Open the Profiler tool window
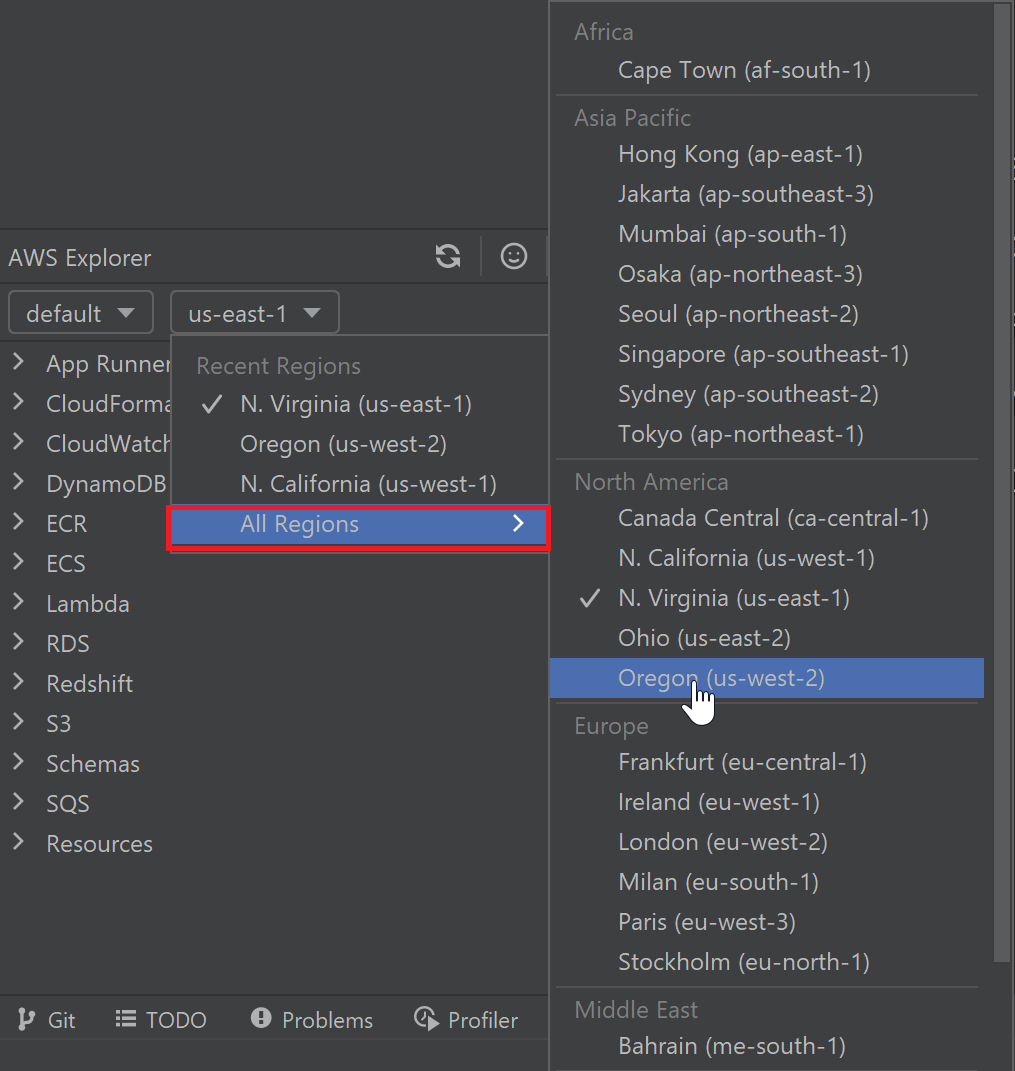The width and height of the screenshot is (1015, 1071). point(466,1020)
